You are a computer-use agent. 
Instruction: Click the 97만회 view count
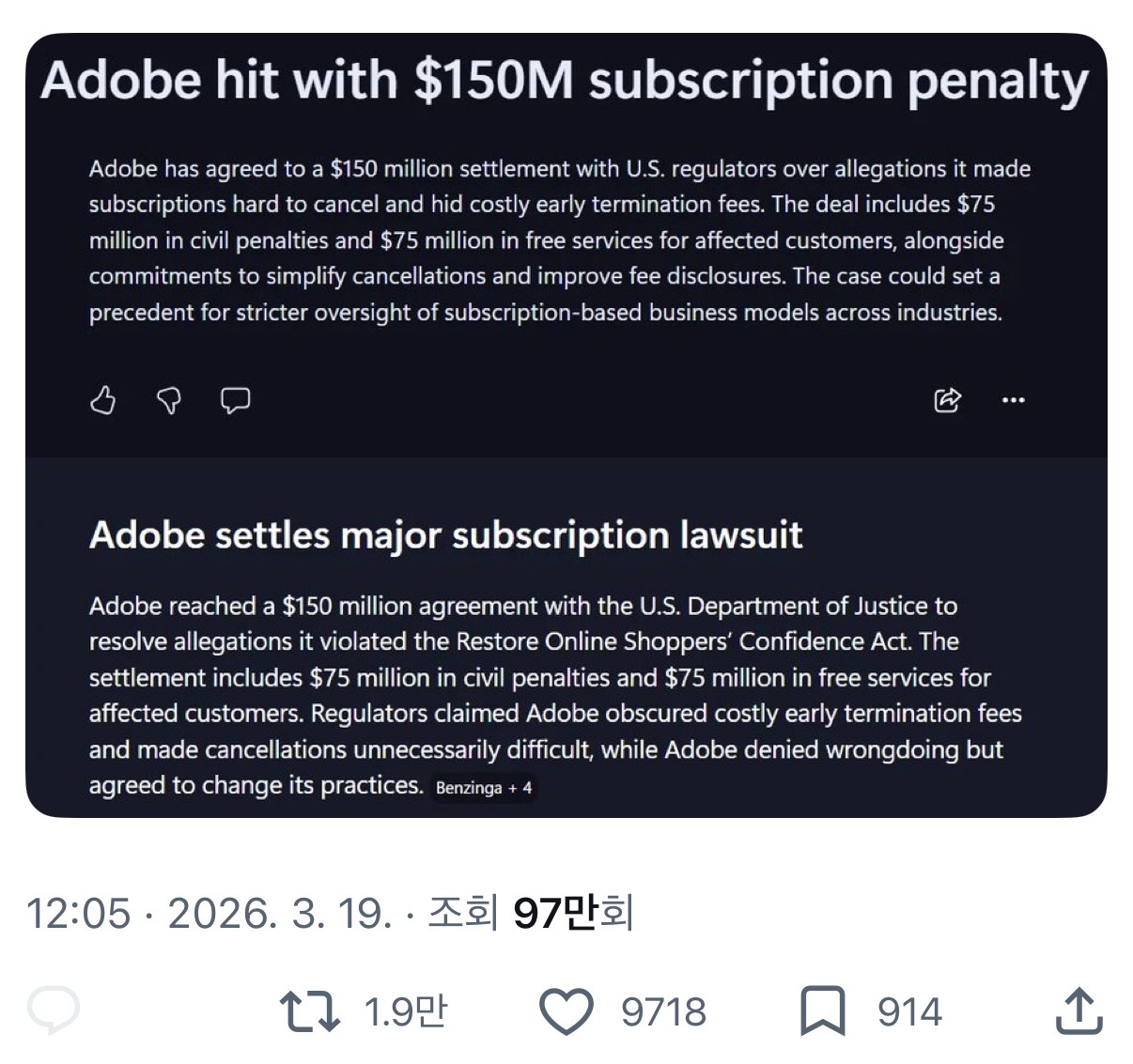coord(573,913)
